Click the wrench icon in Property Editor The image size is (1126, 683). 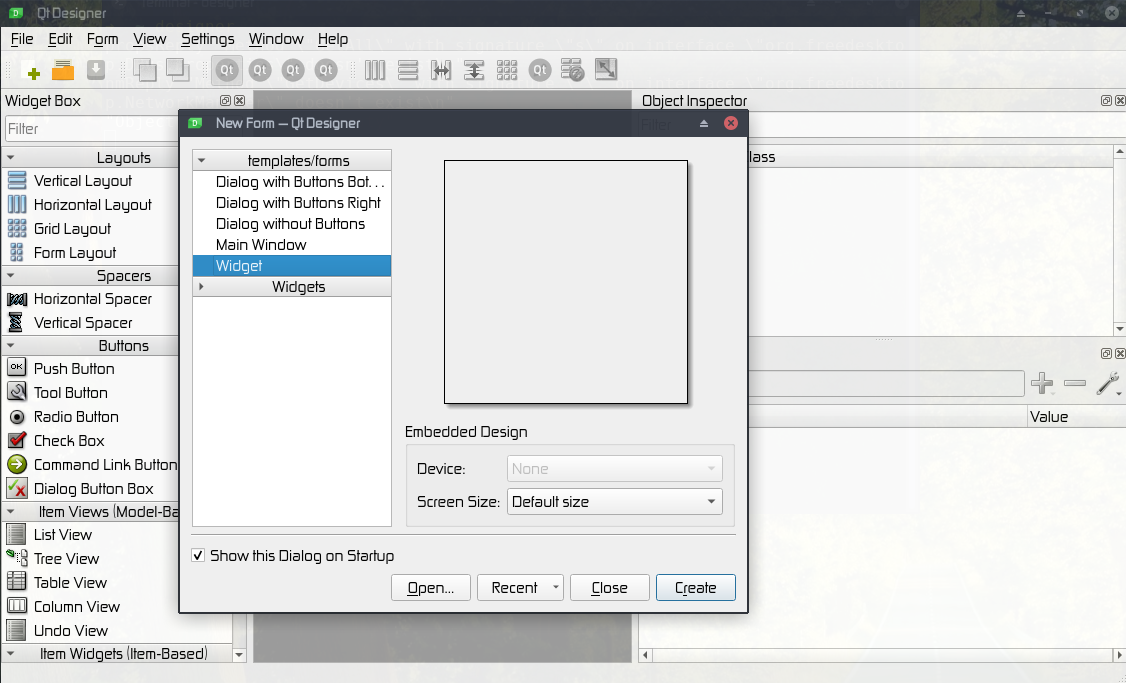point(1107,383)
